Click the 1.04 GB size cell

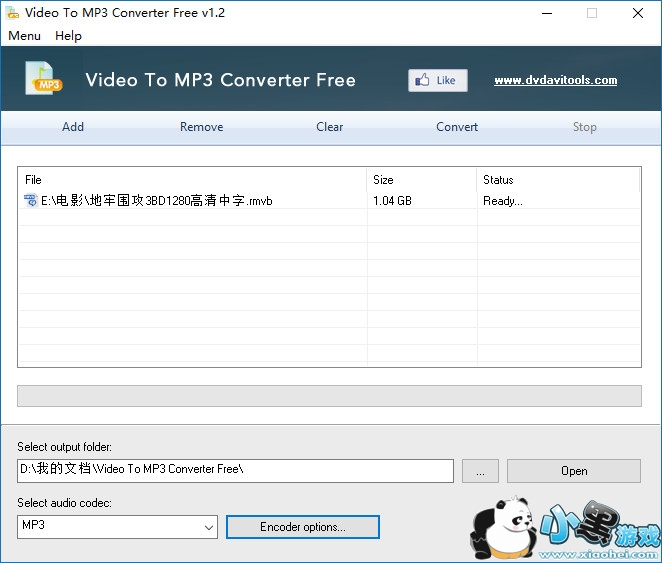click(x=392, y=201)
